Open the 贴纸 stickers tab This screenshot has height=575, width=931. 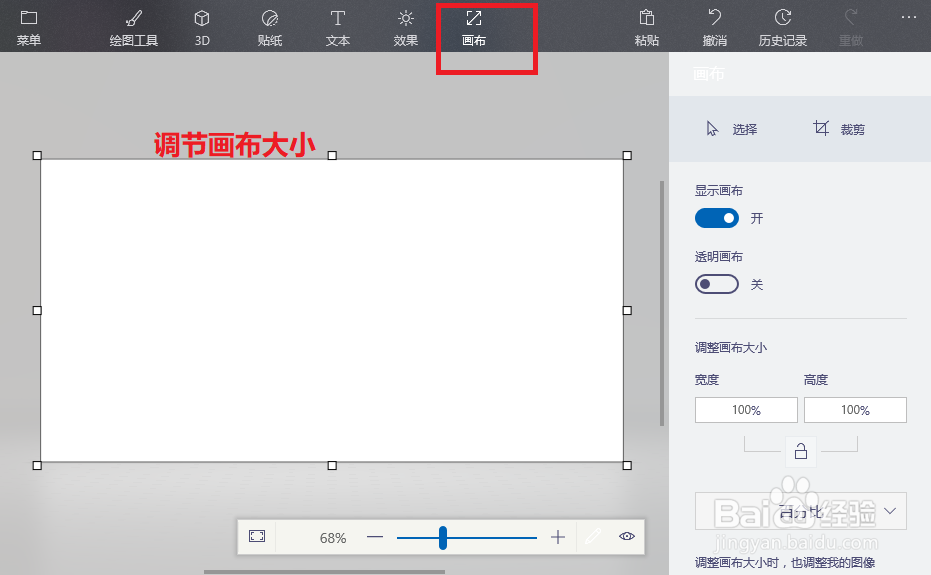point(270,28)
